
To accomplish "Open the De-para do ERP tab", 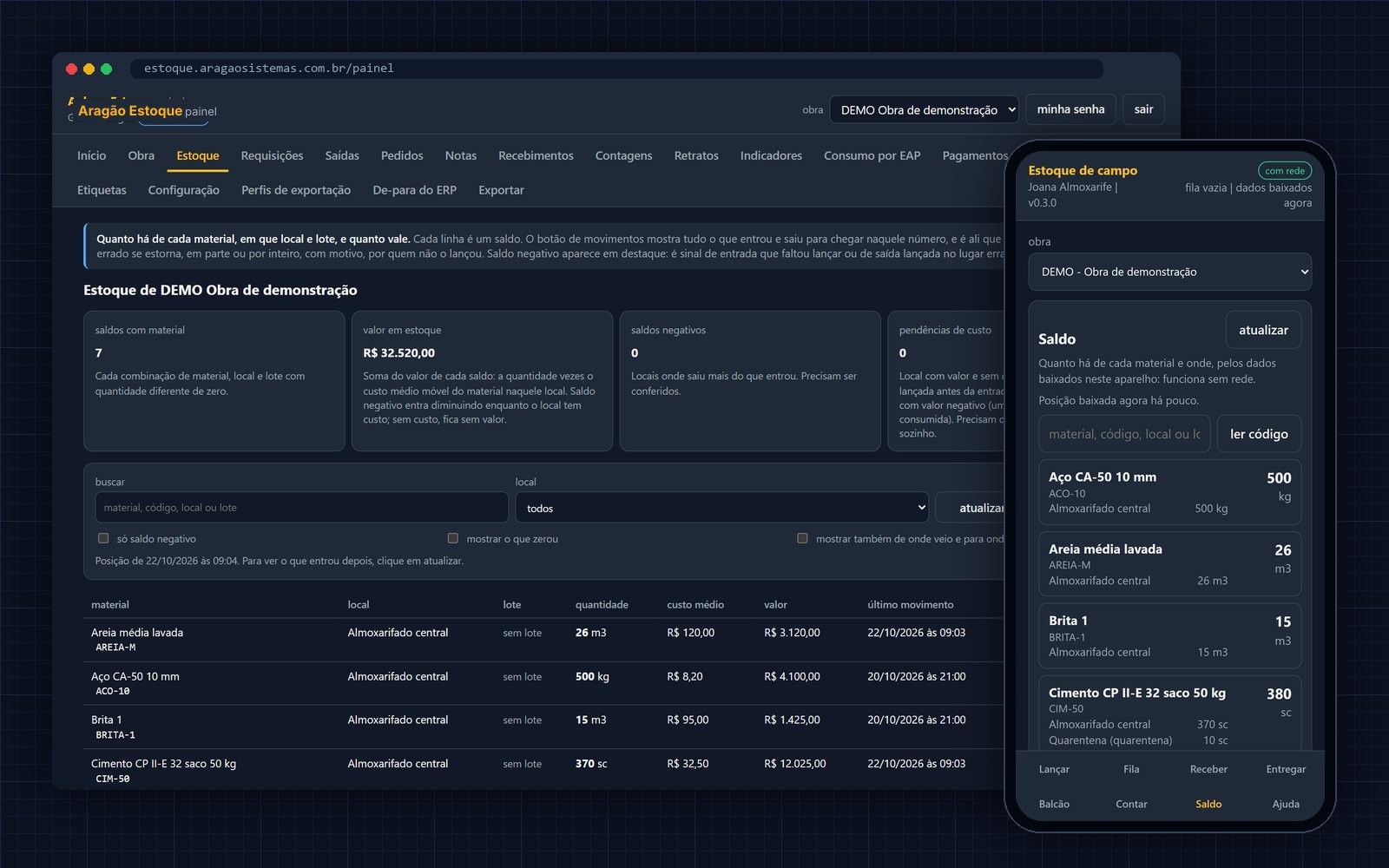I will pyautogui.click(x=414, y=190).
